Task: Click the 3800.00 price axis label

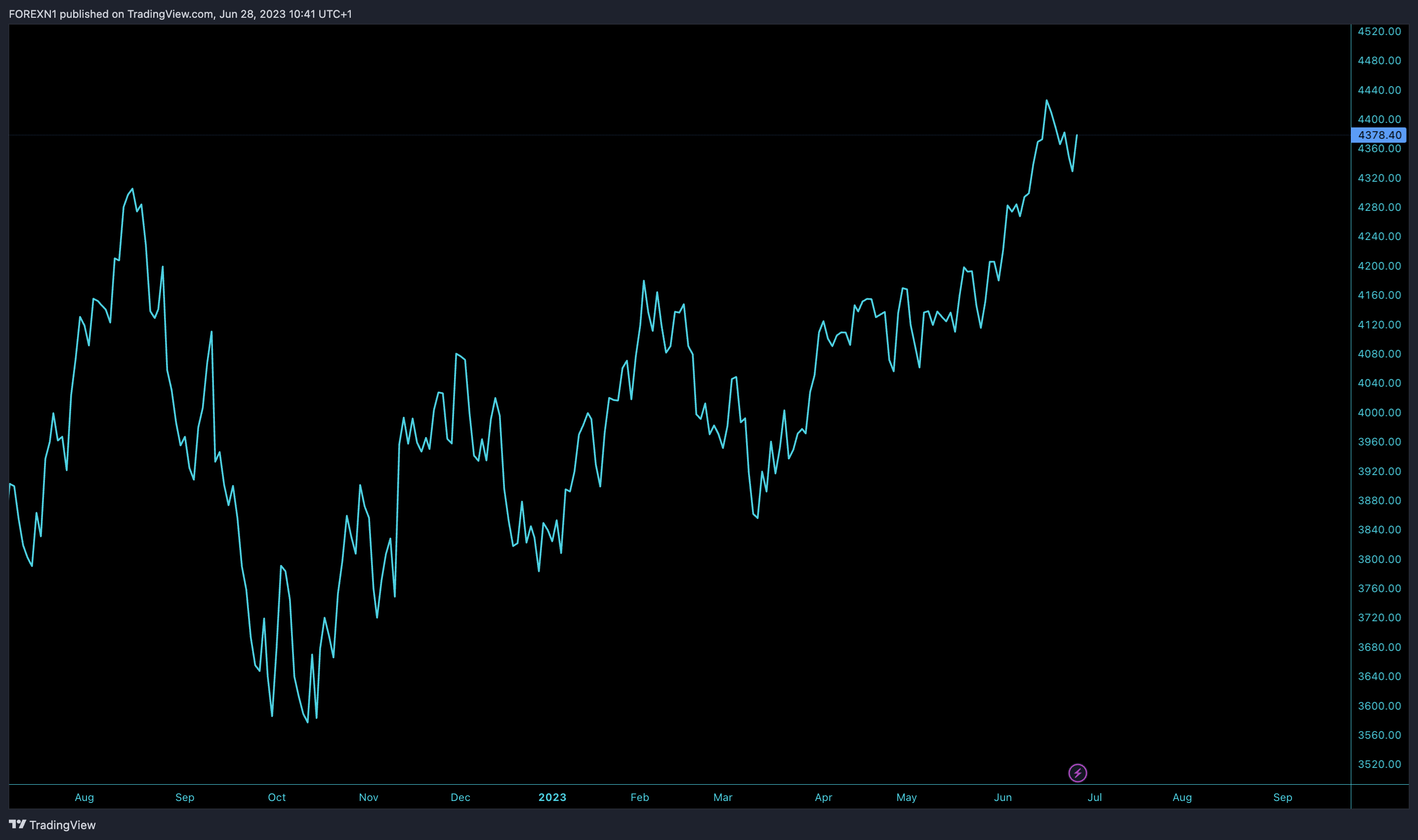Action: click(x=1379, y=559)
